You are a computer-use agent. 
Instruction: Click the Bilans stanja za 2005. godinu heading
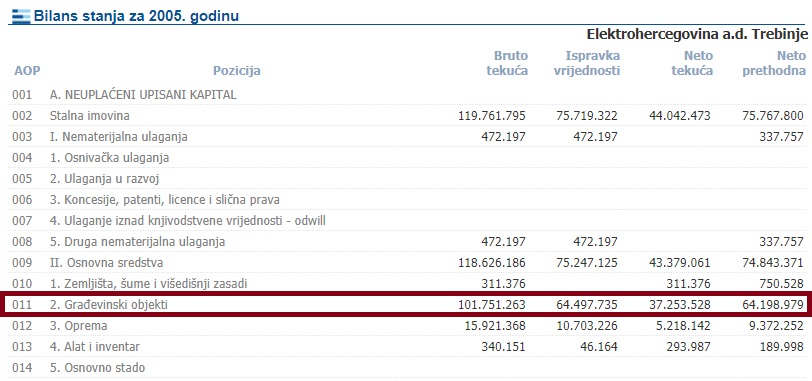(136, 16)
